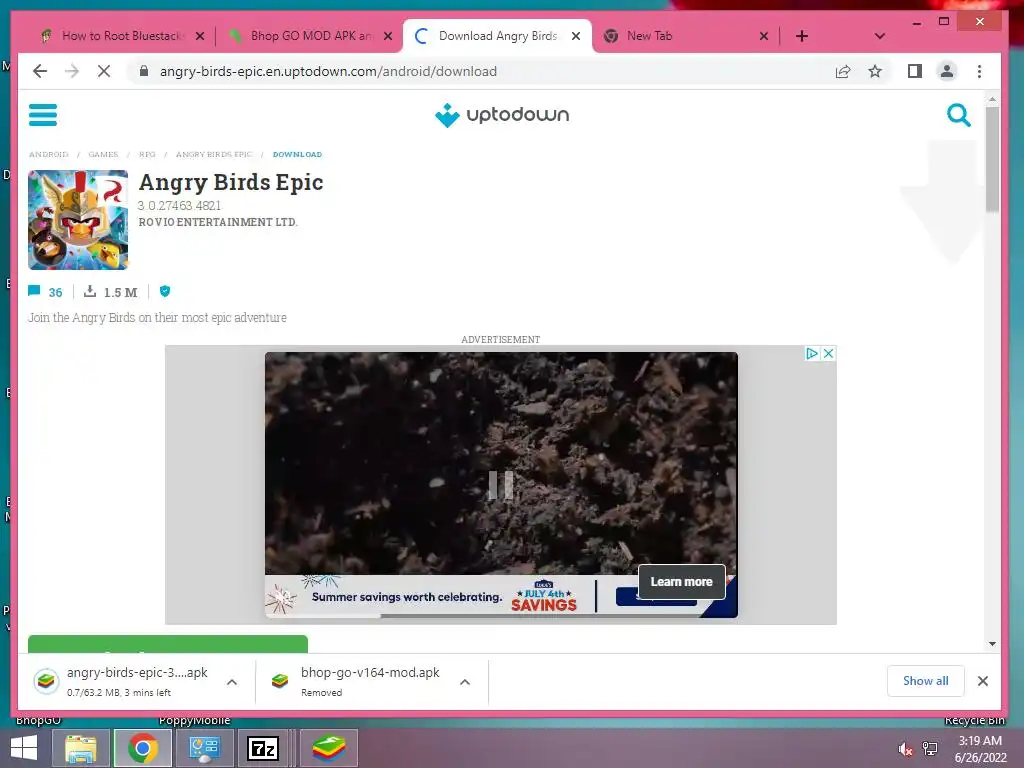
Task: Open a new tab with plus button
Action: (x=802, y=36)
